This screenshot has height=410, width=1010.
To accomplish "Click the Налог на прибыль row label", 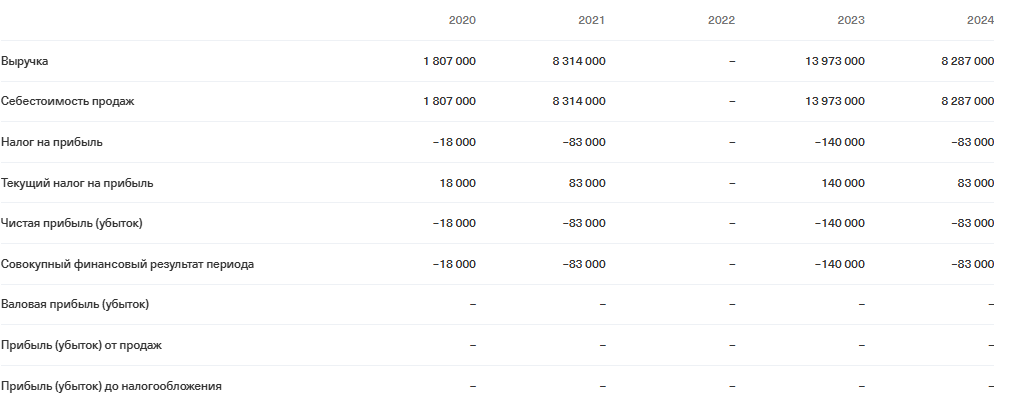I will point(52,142).
